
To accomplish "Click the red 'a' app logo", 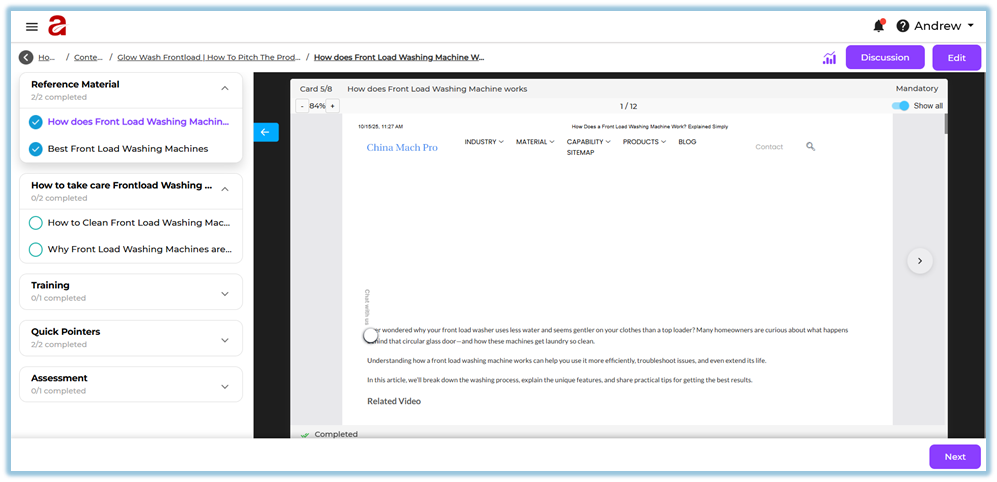I will 57,26.
